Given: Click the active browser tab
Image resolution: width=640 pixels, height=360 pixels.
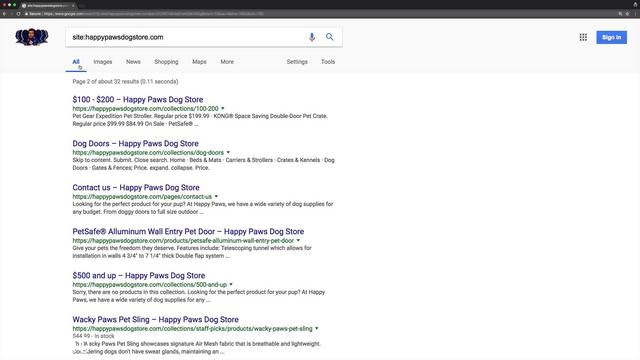Looking at the screenshot, I should click(x=48, y=5).
